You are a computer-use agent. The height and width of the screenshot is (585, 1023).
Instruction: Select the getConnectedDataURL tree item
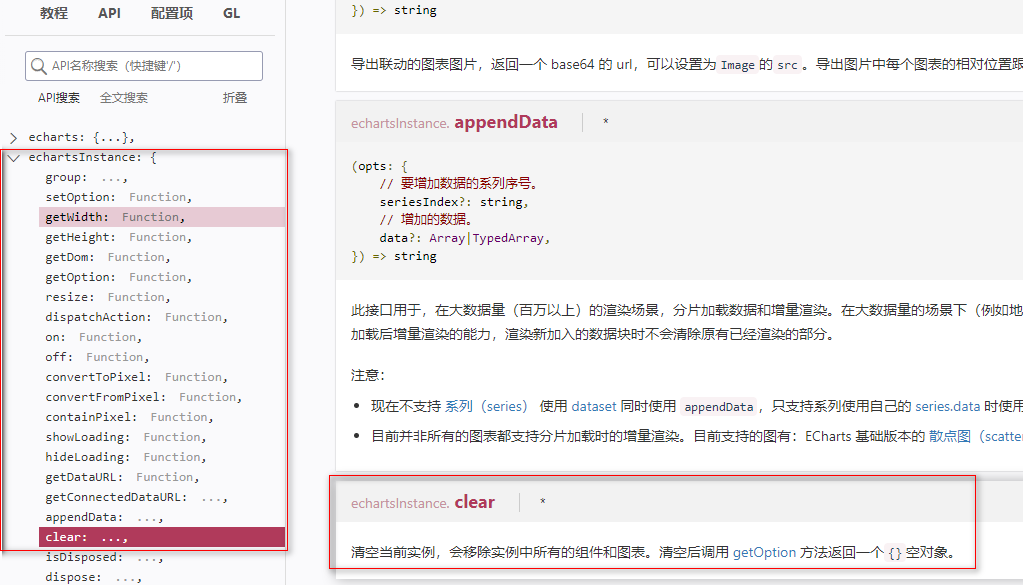point(162,498)
